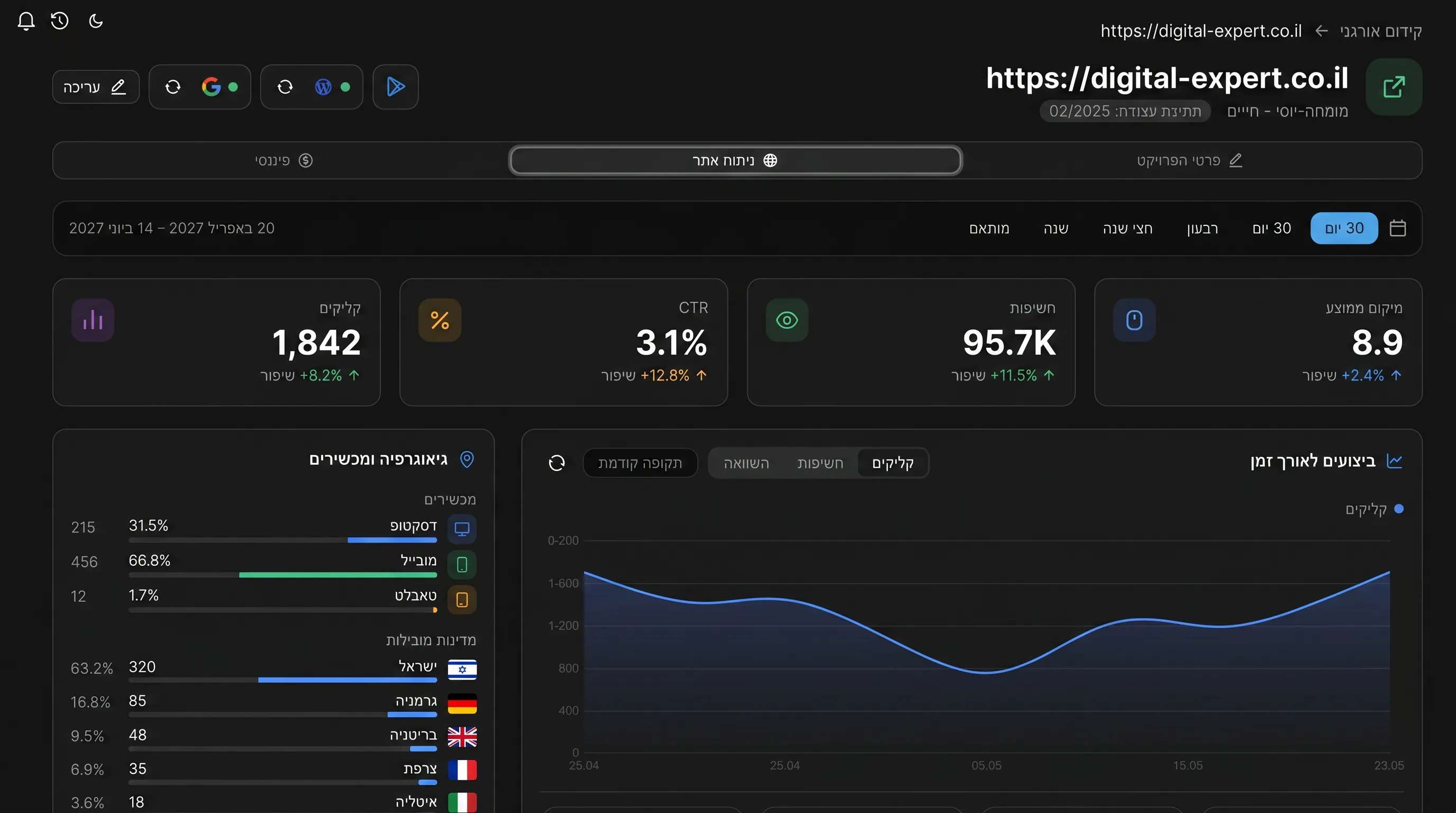Click the Israel flag icon
Screen dimensions: 1456x813
pos(462,670)
